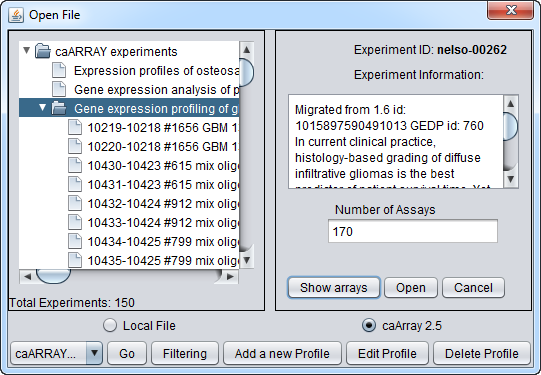
Task: Click the Java icon in the title bar
Action: [x=16, y=15]
